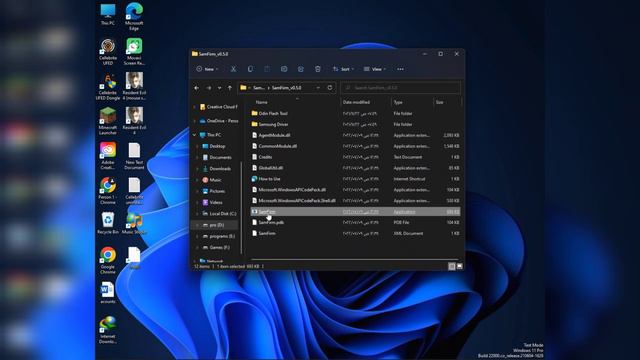This screenshot has height=360, width=640.
Task: Open the New dropdown menu
Action: [x=207, y=69]
